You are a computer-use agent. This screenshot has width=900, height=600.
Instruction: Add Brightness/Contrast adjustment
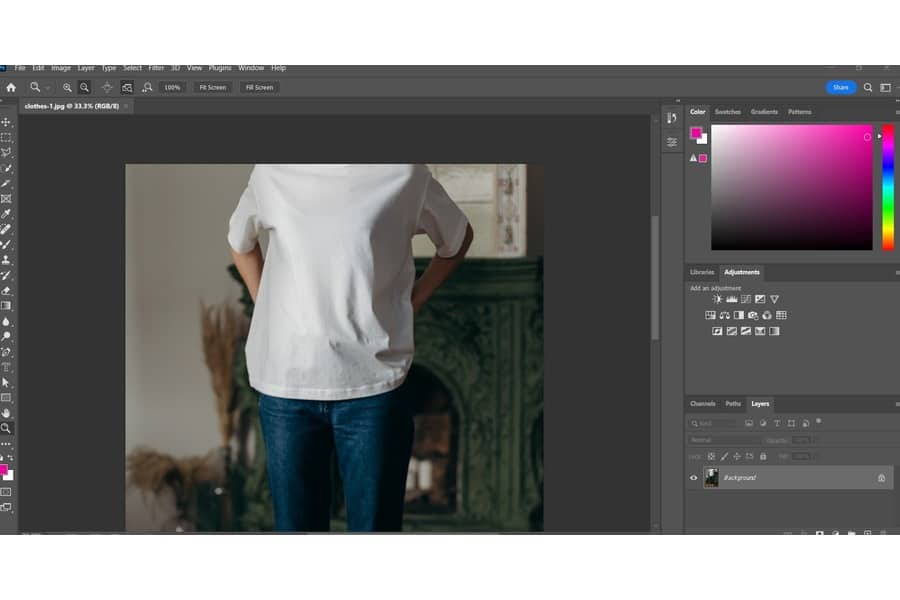point(717,299)
